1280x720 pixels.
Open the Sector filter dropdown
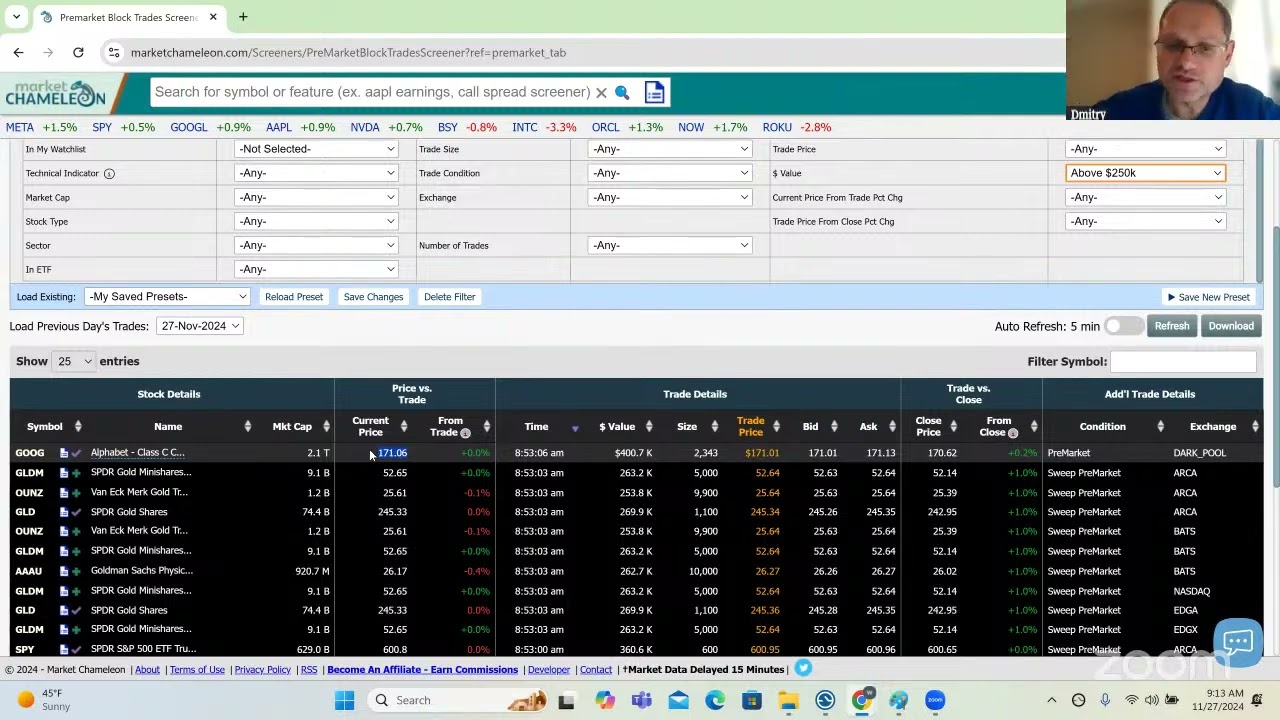click(x=316, y=245)
